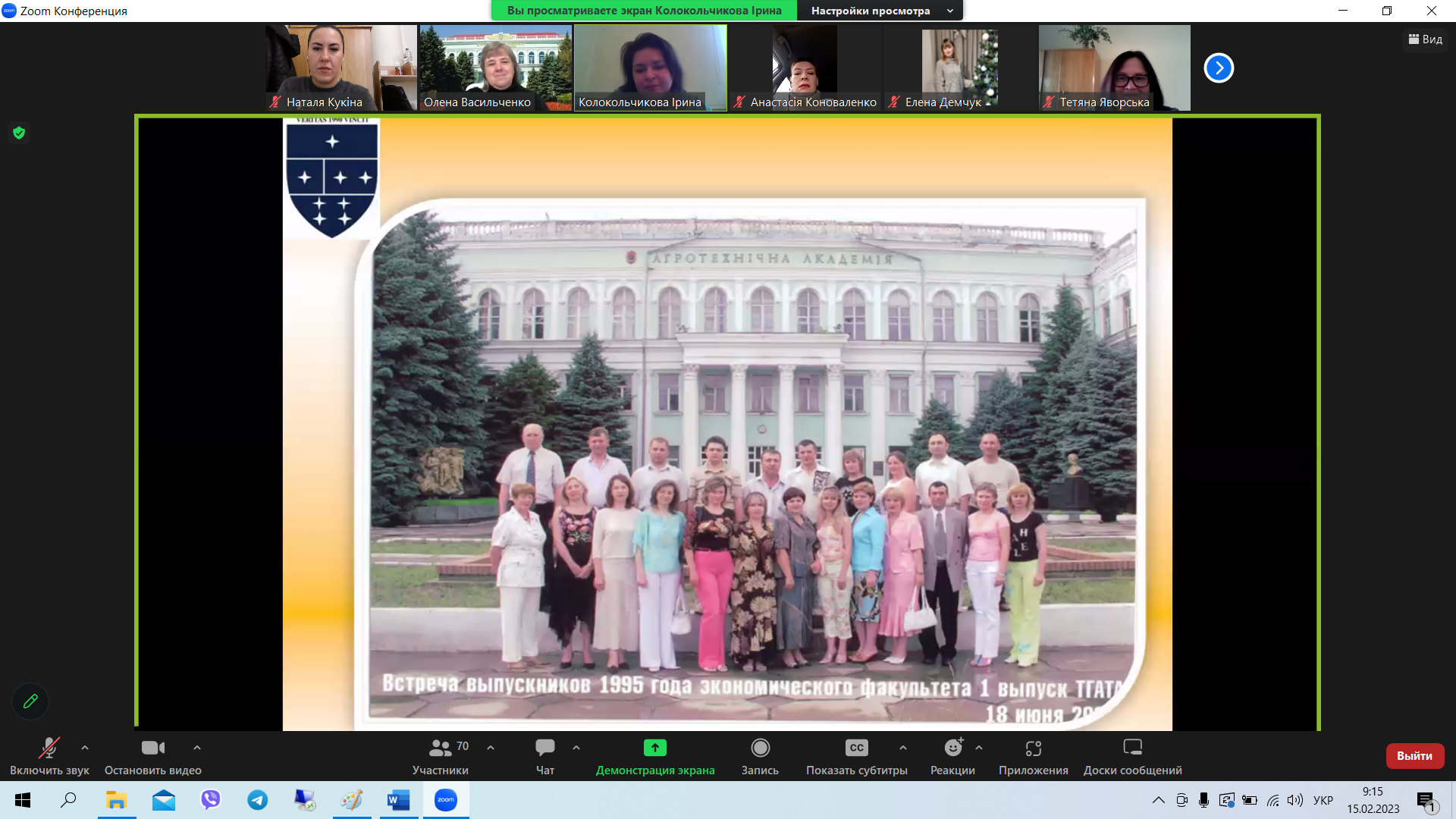Open the Reactions menu icon

pyautogui.click(x=952, y=748)
